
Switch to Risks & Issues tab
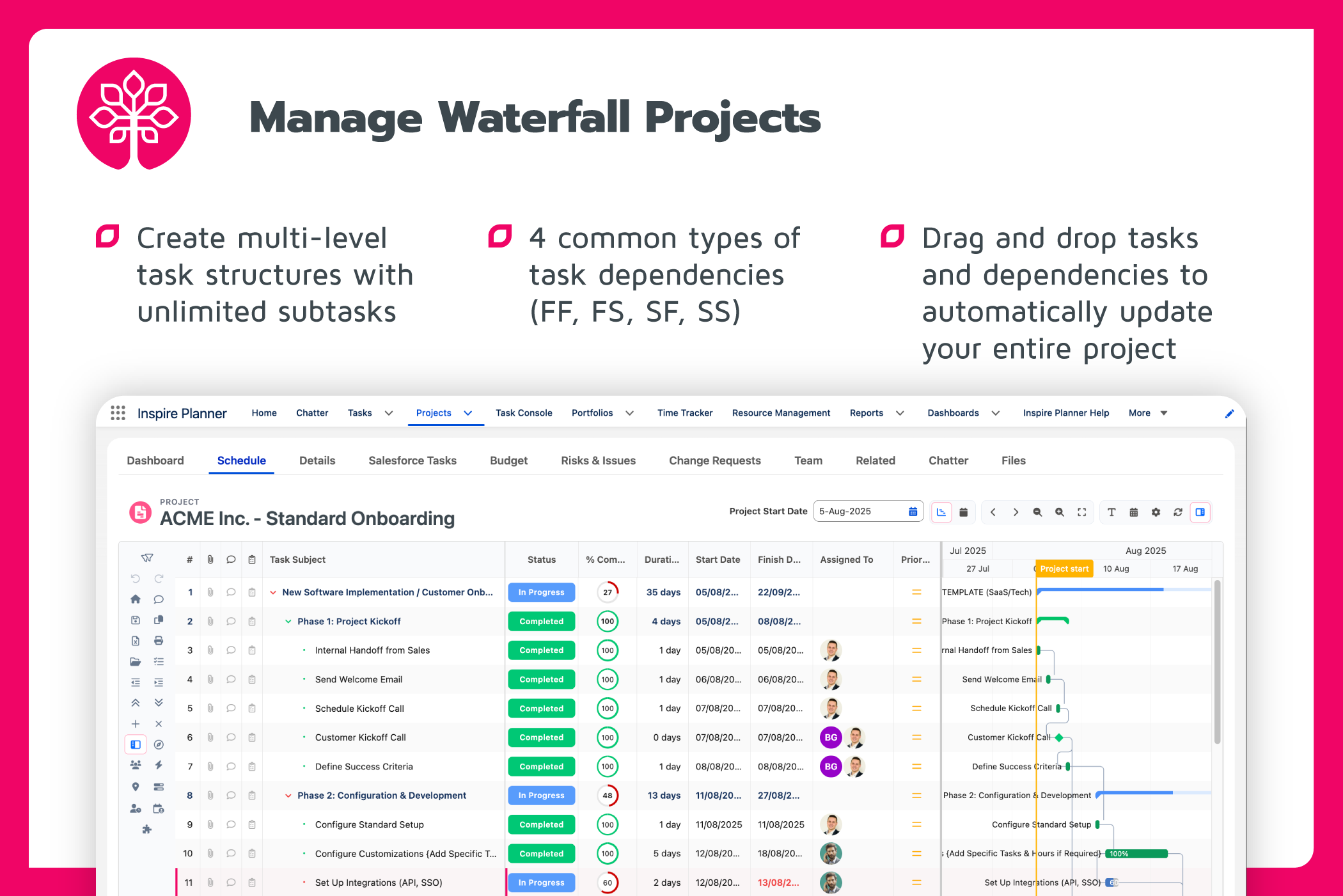point(598,460)
